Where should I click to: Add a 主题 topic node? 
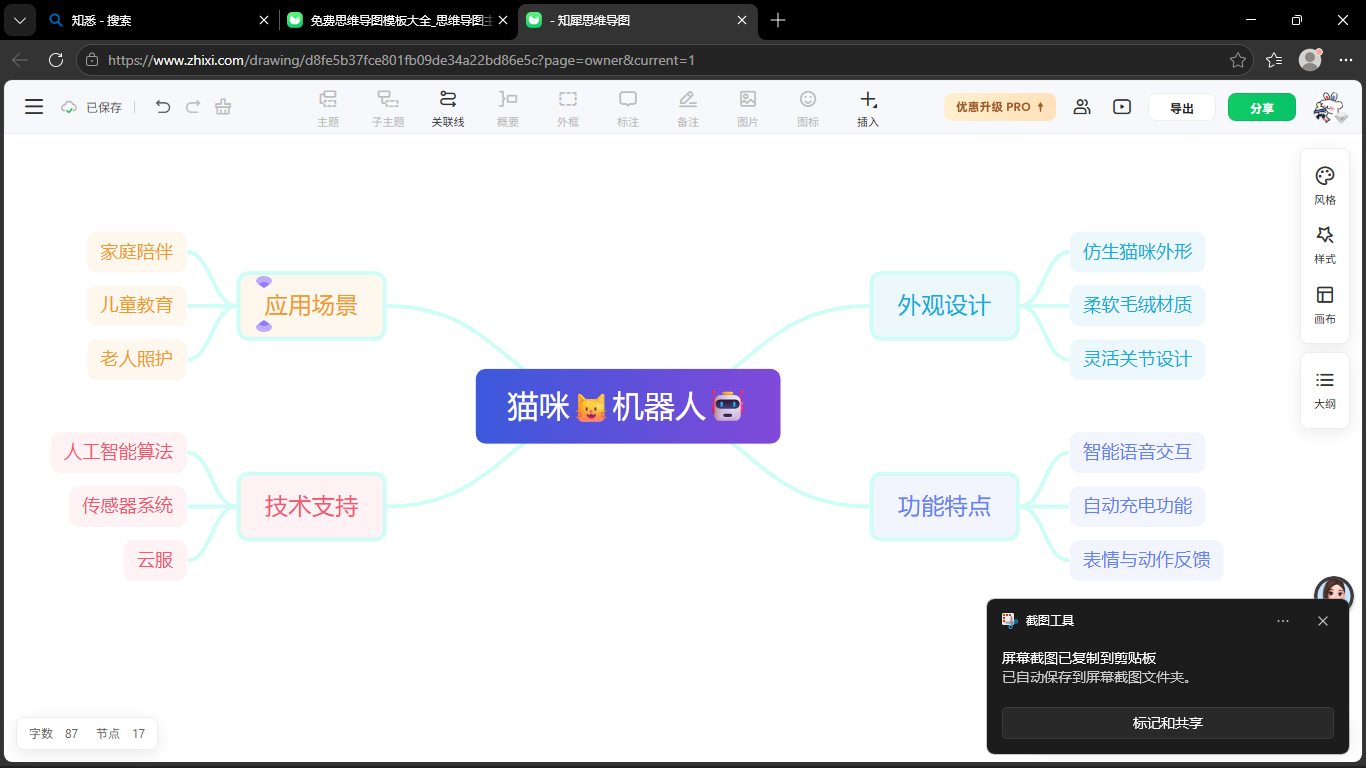pyautogui.click(x=328, y=108)
